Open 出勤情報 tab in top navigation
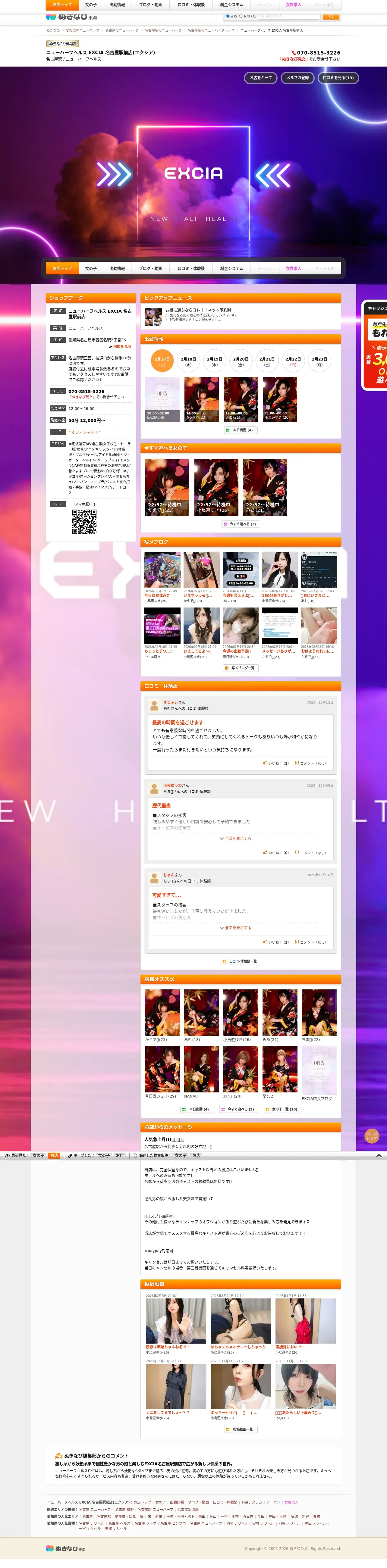The image size is (387, 1568). [117, 5]
